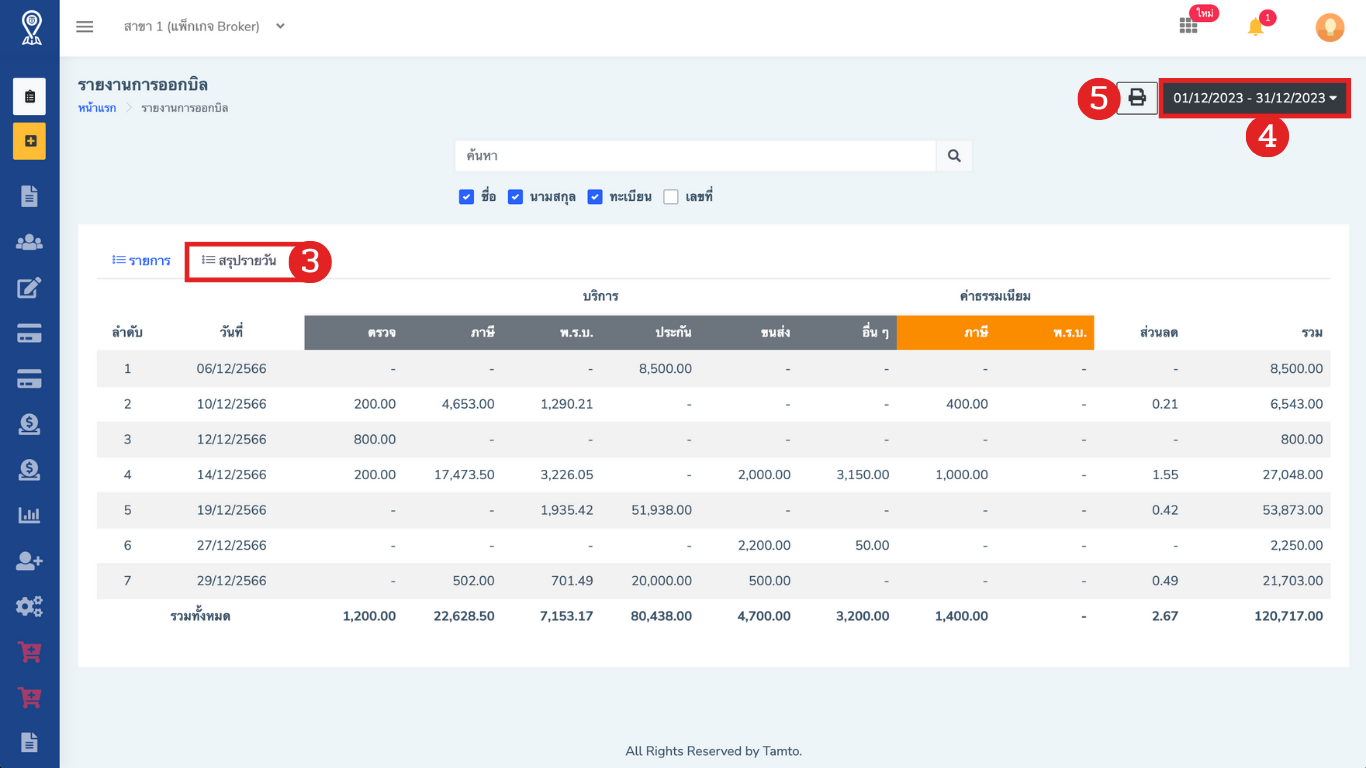Click the print report button
Image resolution: width=1366 pixels, height=768 pixels.
coord(1137,98)
